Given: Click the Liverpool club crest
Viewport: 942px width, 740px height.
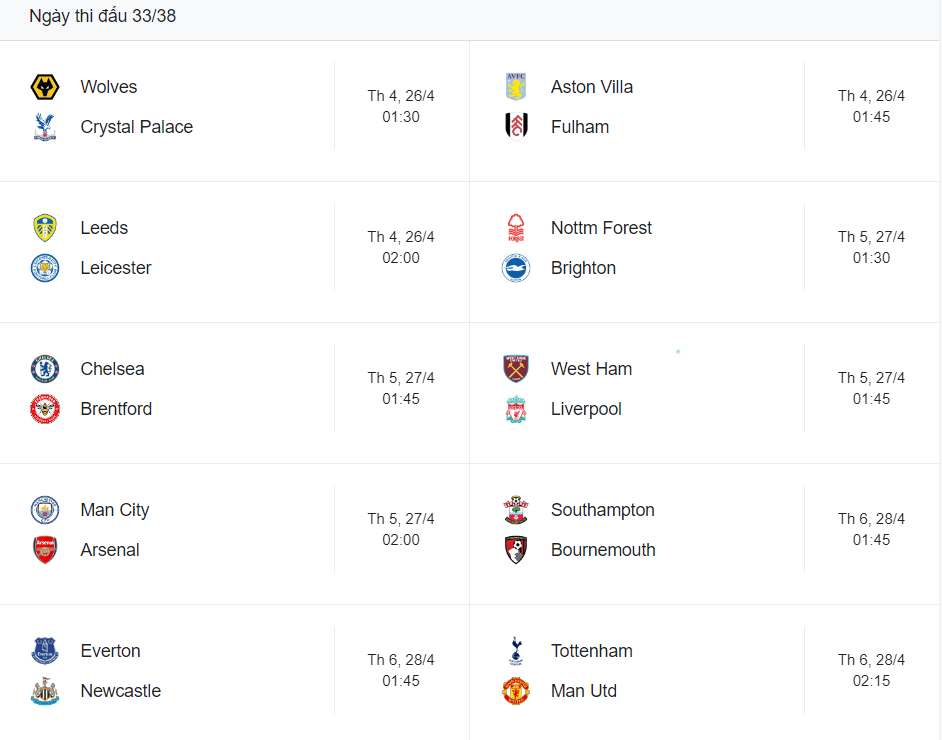Looking at the screenshot, I should coord(516,409).
